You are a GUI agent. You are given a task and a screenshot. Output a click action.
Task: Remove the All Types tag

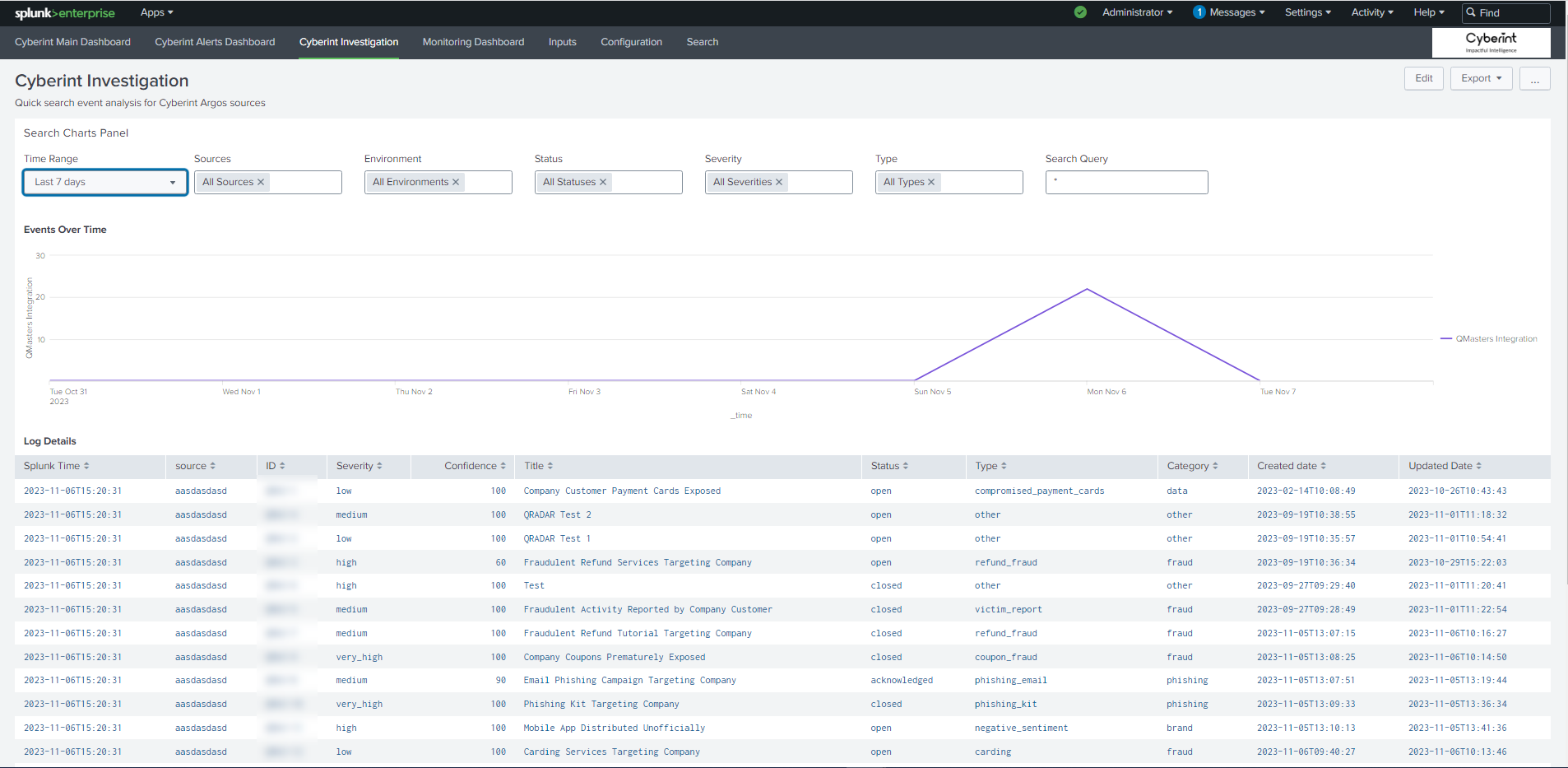coord(931,182)
